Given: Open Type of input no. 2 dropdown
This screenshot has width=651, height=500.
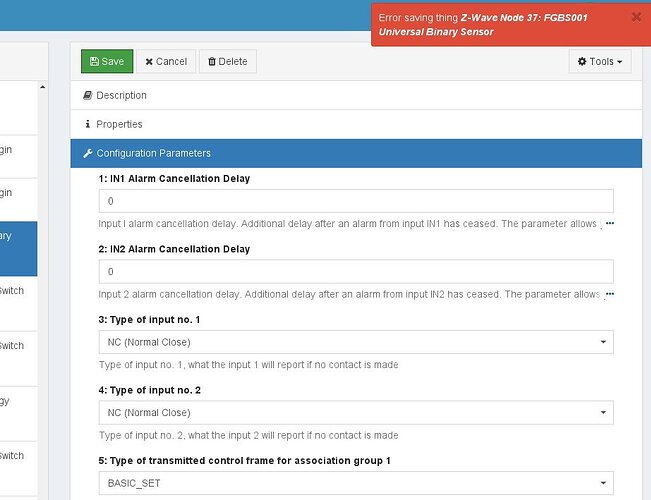Looking at the screenshot, I should (355, 412).
